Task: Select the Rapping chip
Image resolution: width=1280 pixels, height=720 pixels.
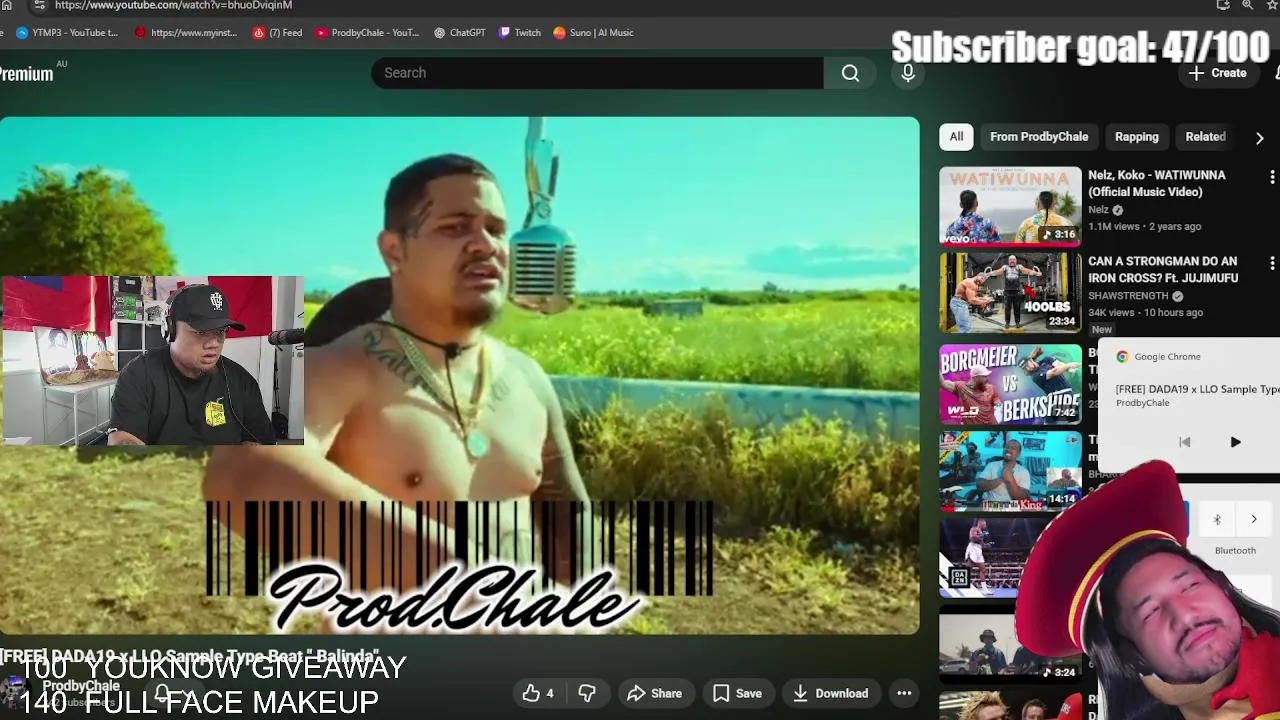Action: (x=1136, y=137)
